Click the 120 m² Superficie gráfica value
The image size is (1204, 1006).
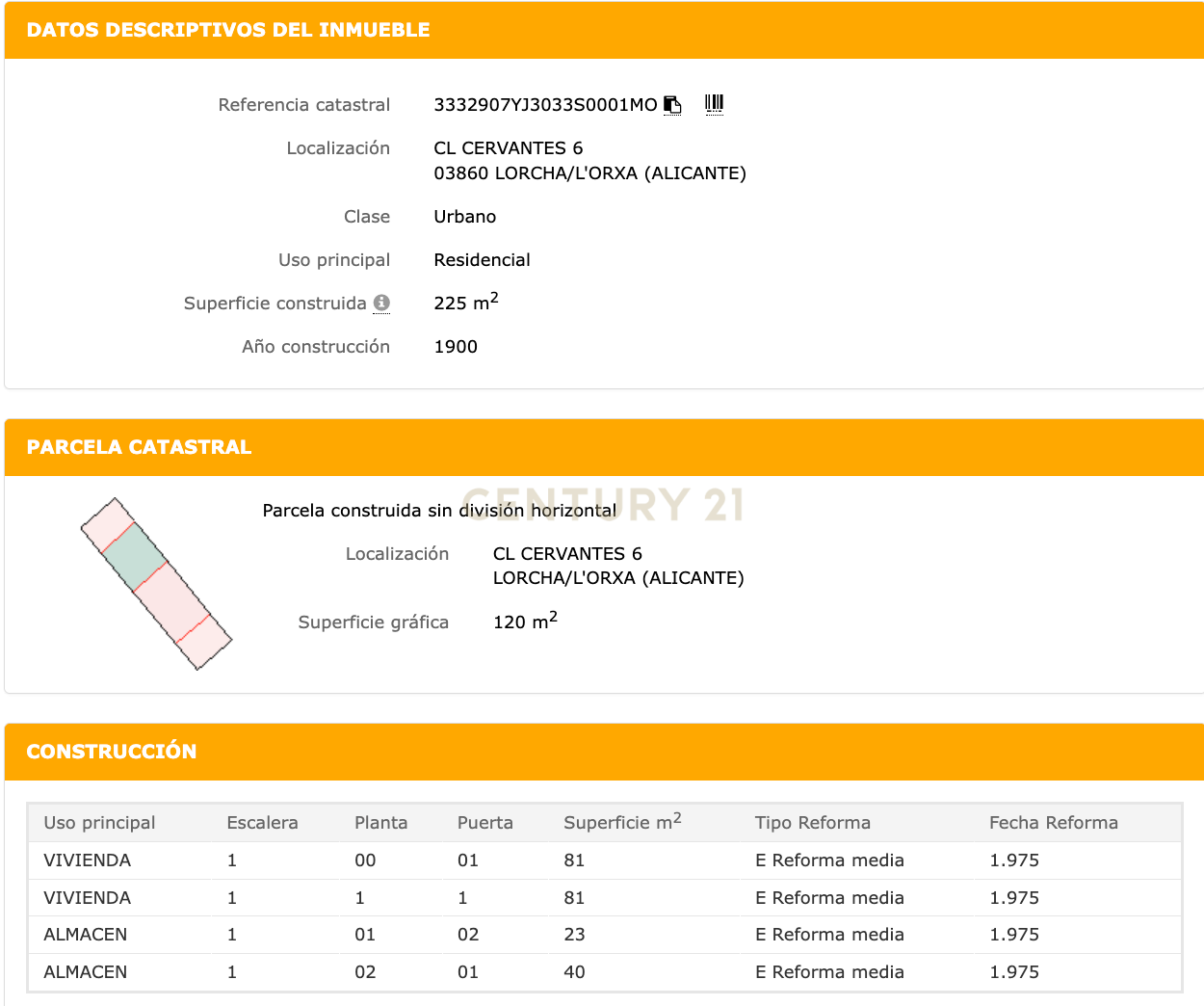[x=525, y=622]
